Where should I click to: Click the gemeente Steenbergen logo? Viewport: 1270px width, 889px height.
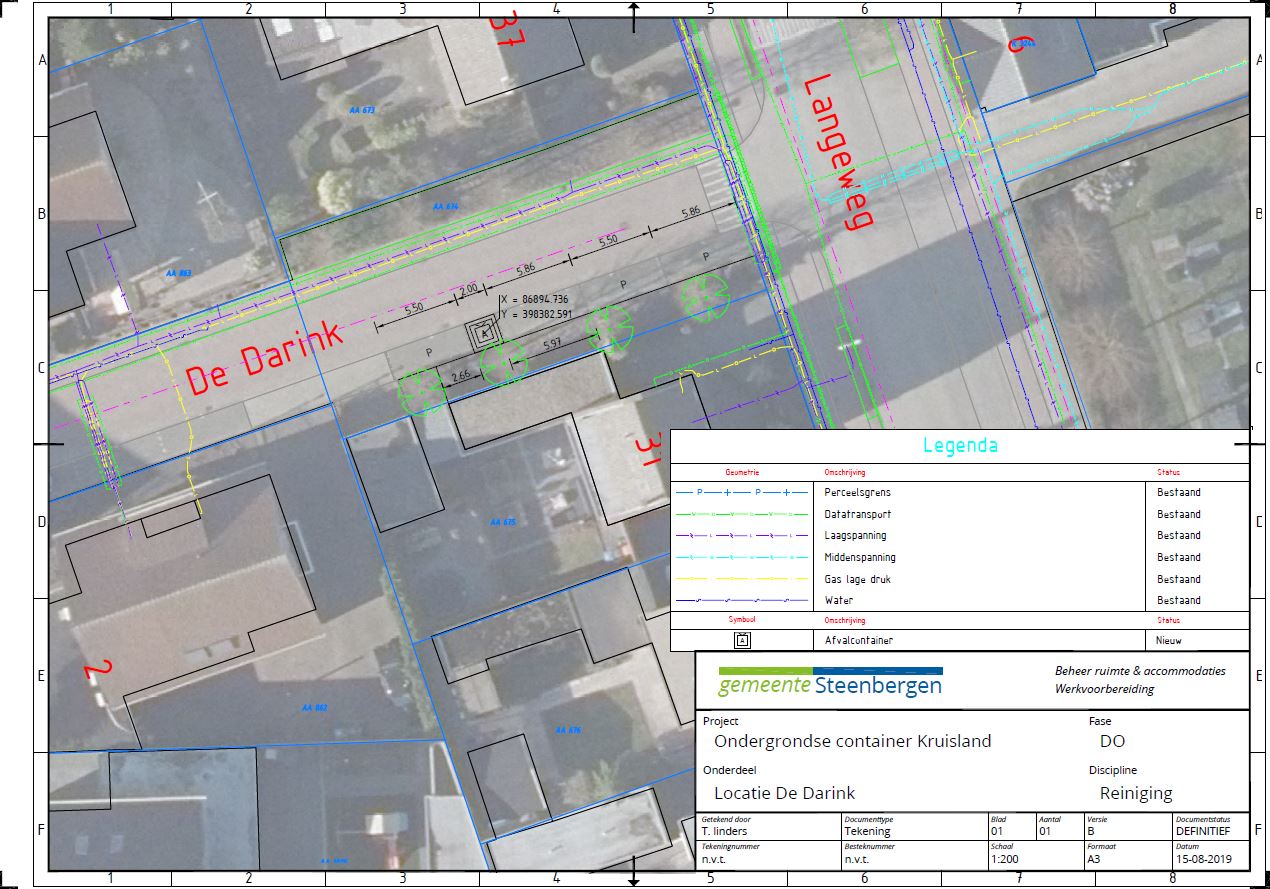[x=830, y=681]
